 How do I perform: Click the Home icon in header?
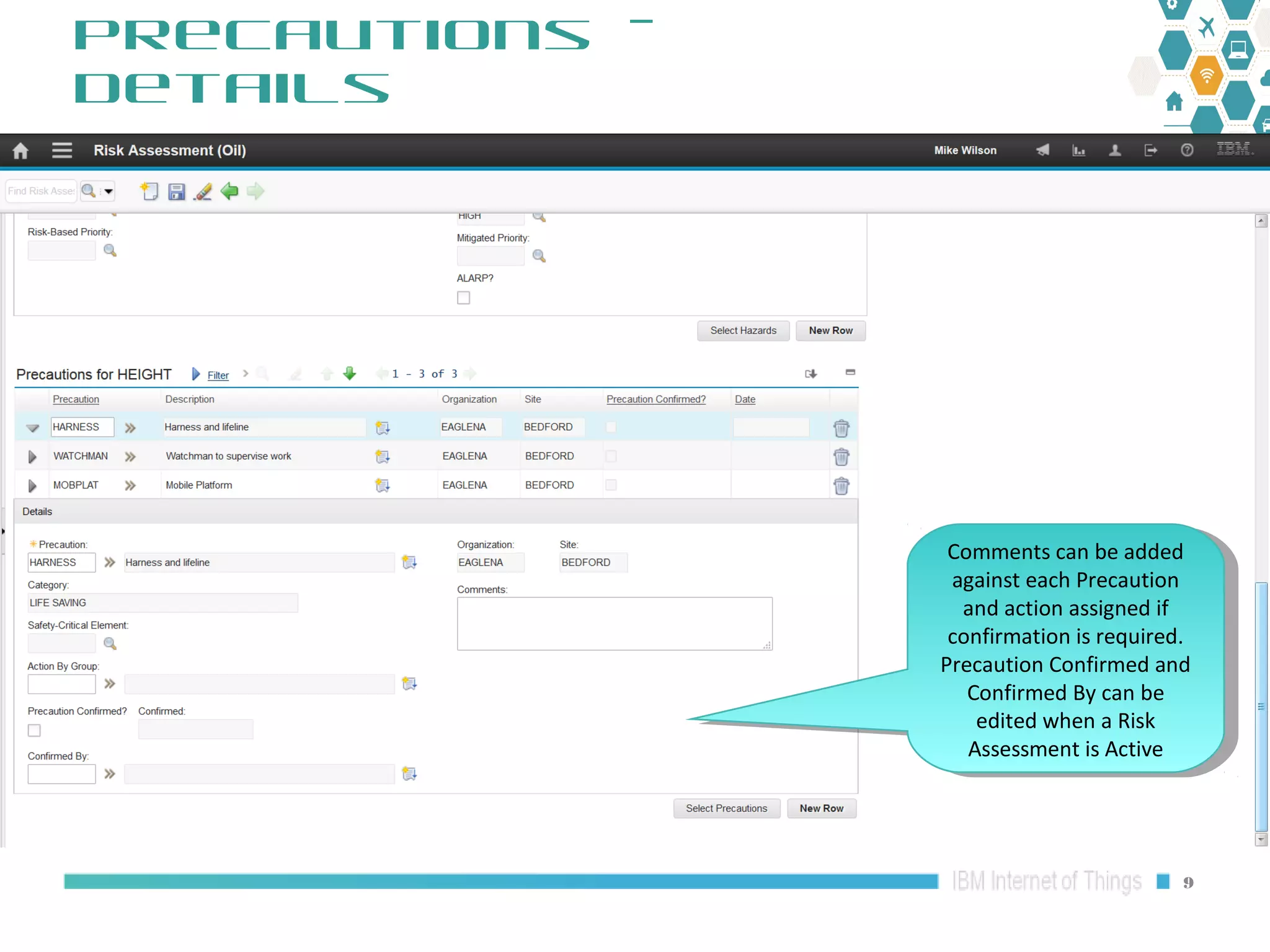(x=20, y=151)
